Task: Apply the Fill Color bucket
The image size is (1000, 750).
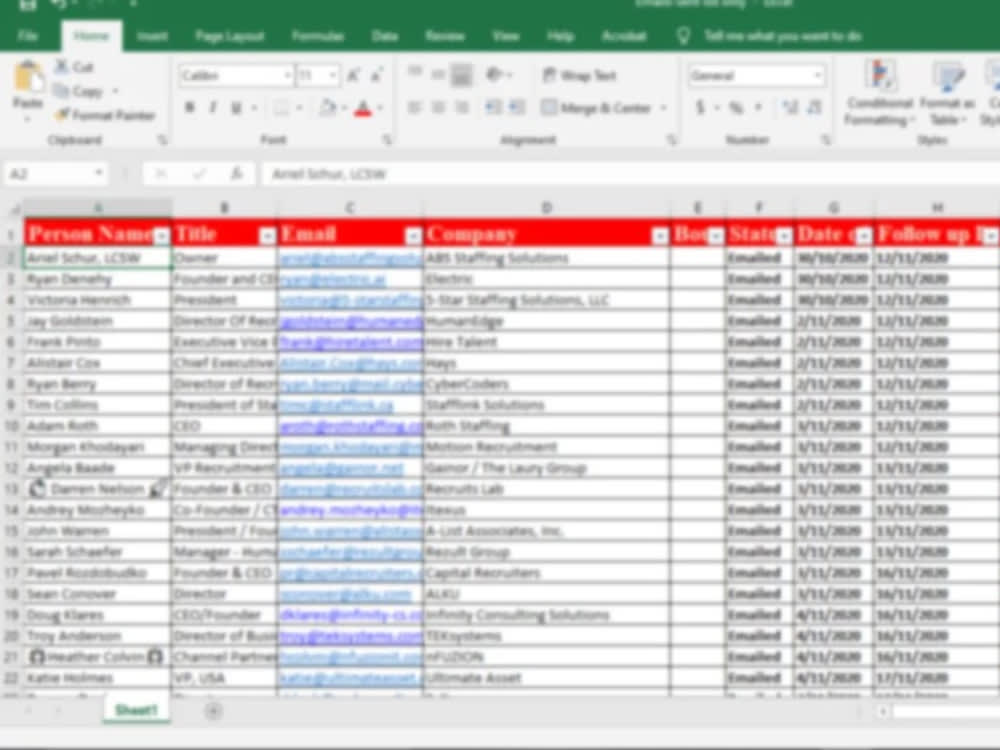Action: click(x=327, y=108)
